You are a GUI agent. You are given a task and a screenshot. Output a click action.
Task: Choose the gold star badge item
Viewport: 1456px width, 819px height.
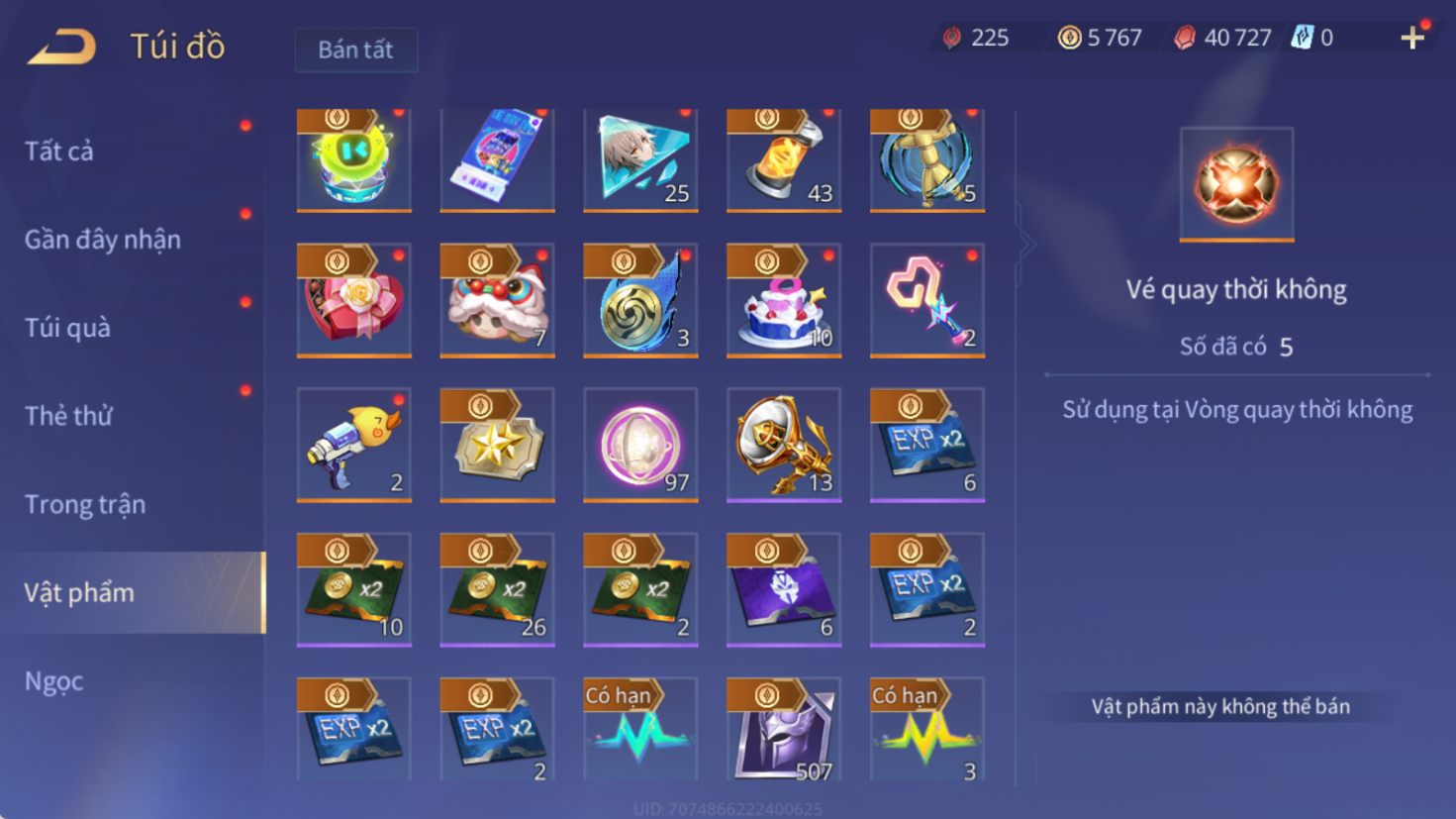click(x=497, y=445)
